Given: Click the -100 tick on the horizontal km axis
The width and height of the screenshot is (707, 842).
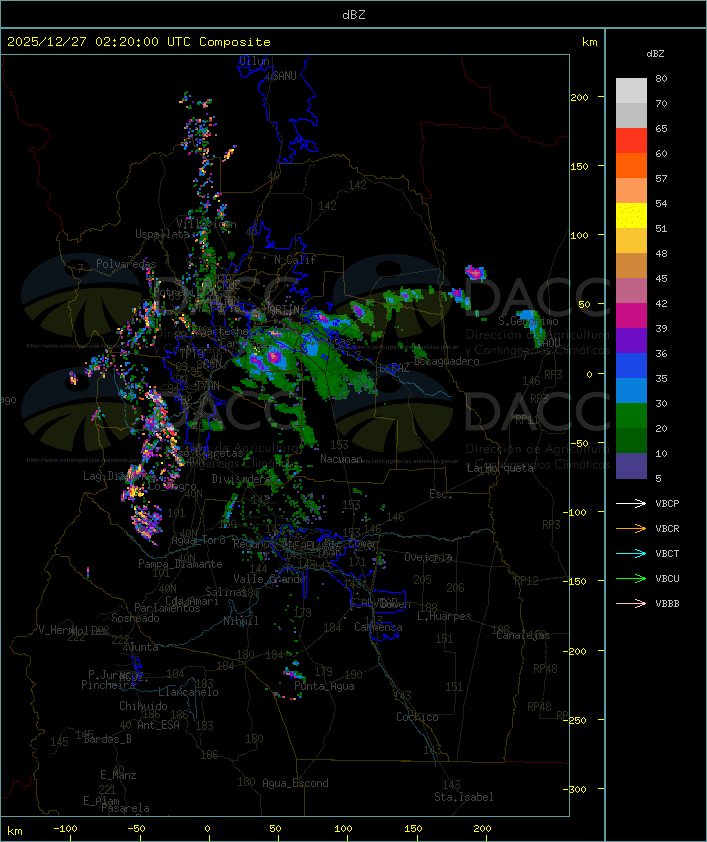Looking at the screenshot, I should pyautogui.click(x=65, y=829).
